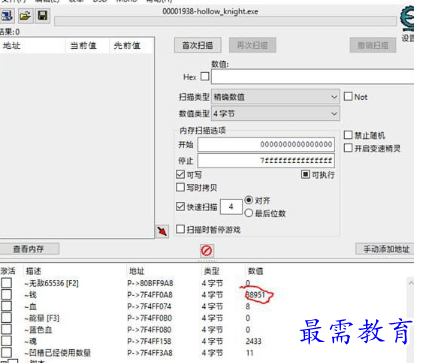Activate the ~血 row checkbox
This screenshot has height=363, width=421.
pos(6,306)
